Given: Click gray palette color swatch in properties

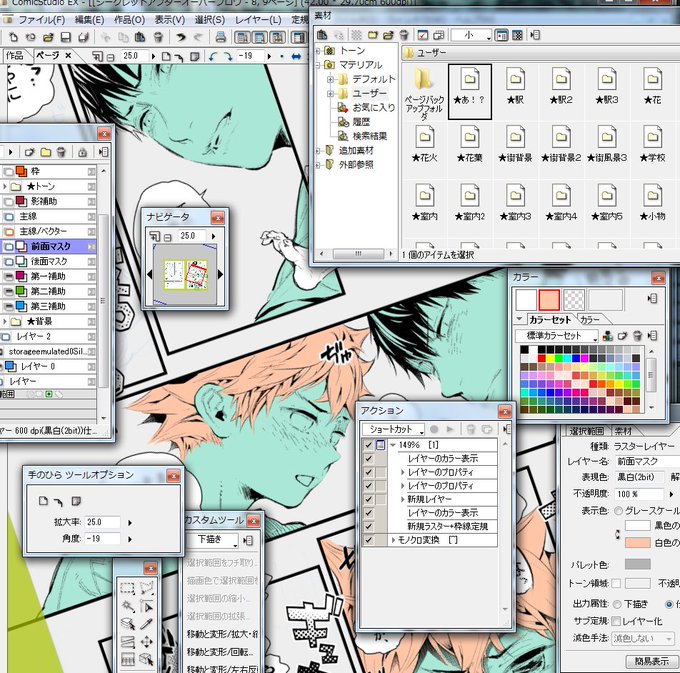Looking at the screenshot, I should click(637, 564).
